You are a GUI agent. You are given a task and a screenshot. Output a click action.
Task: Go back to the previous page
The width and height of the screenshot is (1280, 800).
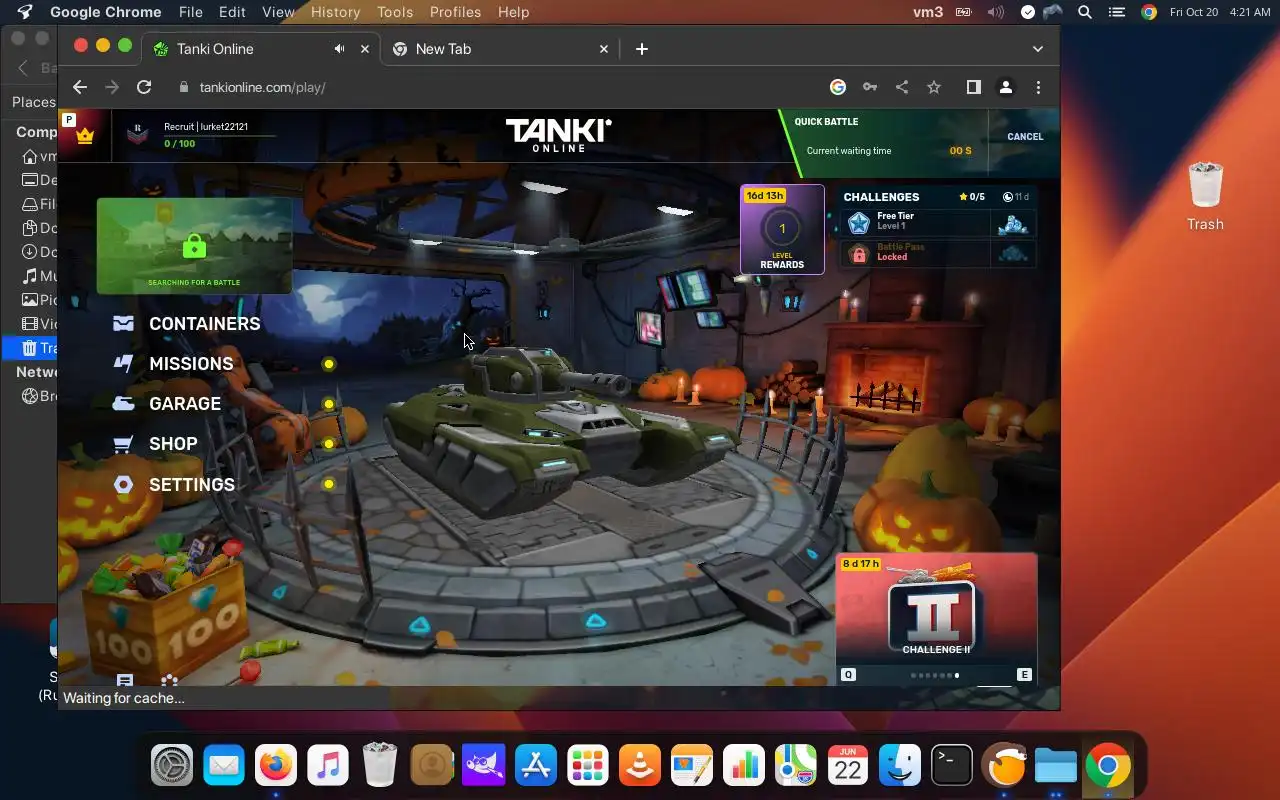pyautogui.click(x=80, y=87)
